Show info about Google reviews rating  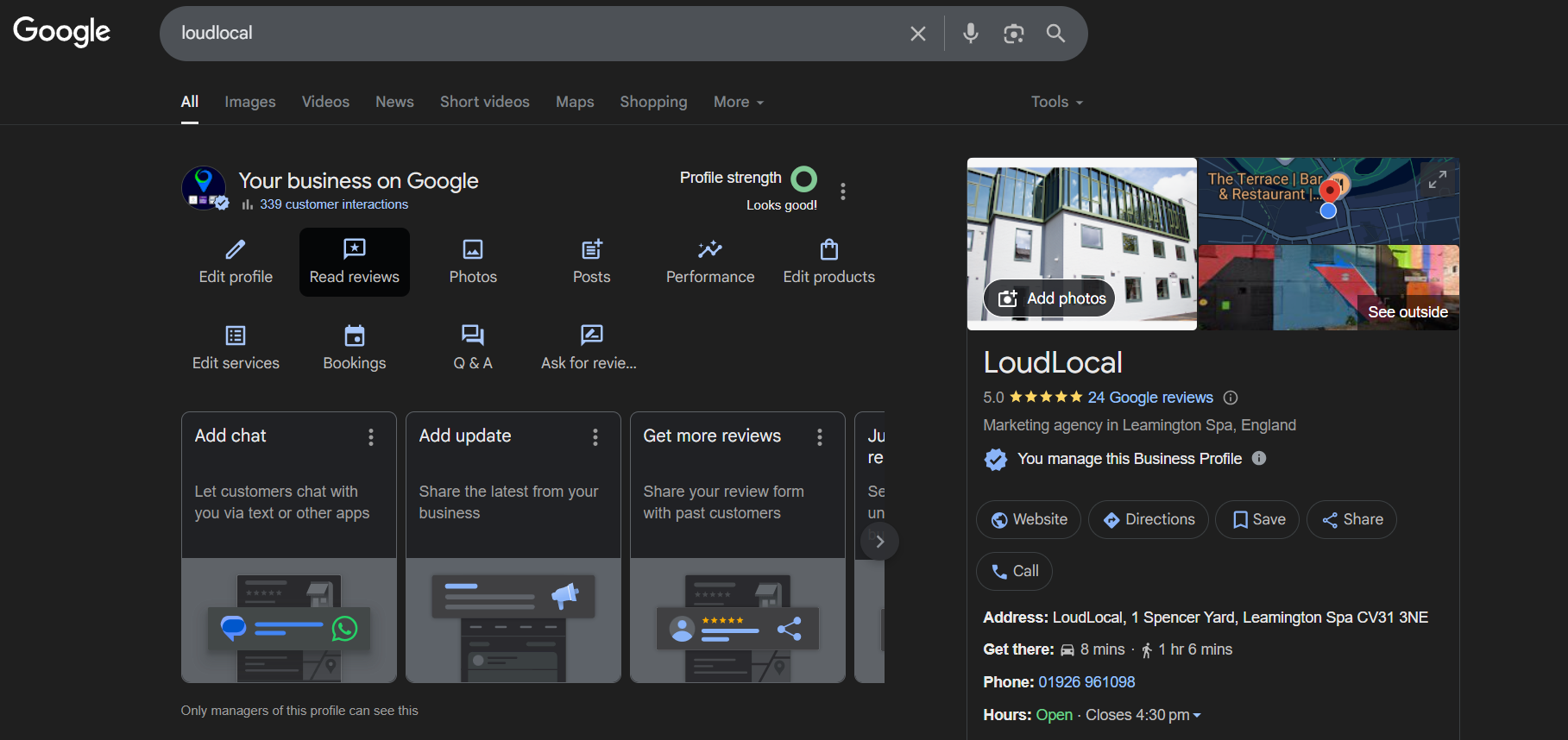pyautogui.click(x=1231, y=398)
